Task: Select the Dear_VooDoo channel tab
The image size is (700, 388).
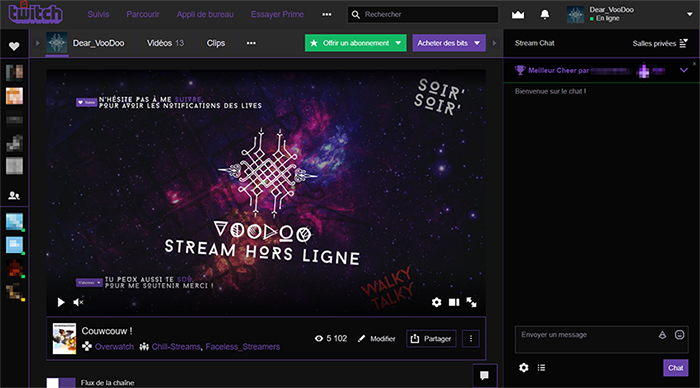Action: tap(99, 43)
